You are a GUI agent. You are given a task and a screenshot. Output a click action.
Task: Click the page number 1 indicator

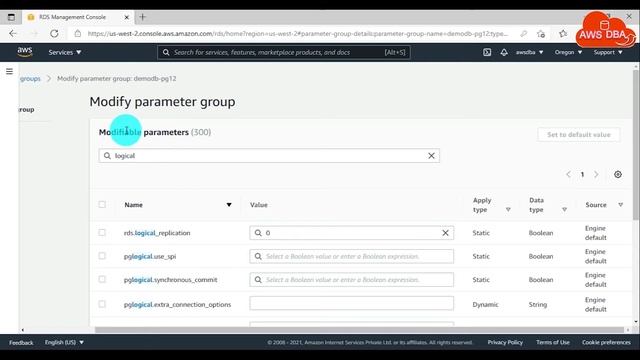tap(582, 175)
